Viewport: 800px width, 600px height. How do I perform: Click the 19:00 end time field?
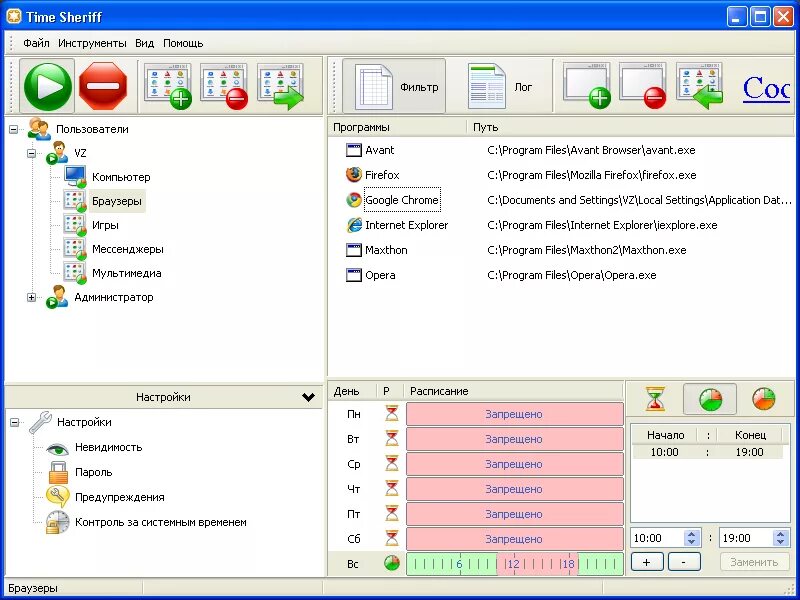(746, 538)
